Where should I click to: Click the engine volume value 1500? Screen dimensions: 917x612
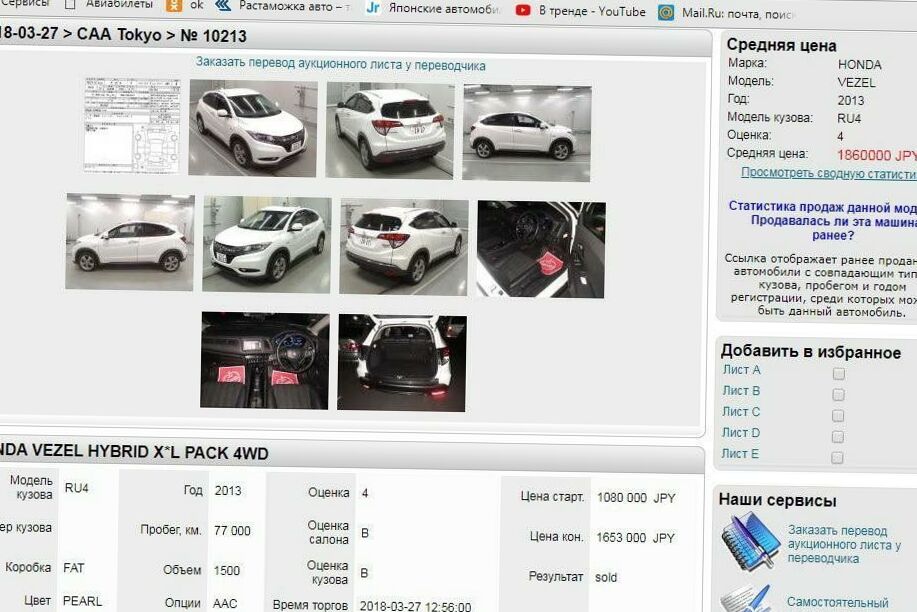click(227, 570)
